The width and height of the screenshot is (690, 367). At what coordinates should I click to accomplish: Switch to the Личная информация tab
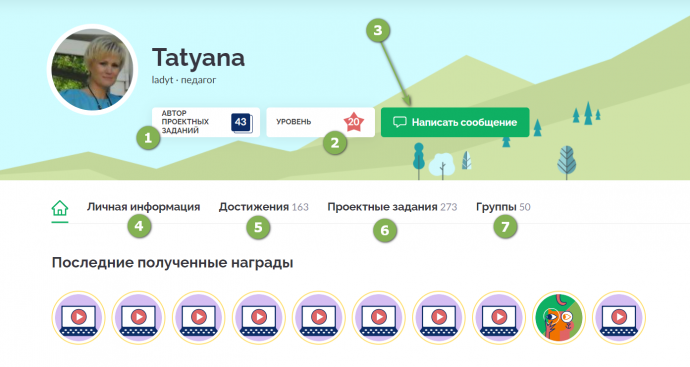coord(143,207)
